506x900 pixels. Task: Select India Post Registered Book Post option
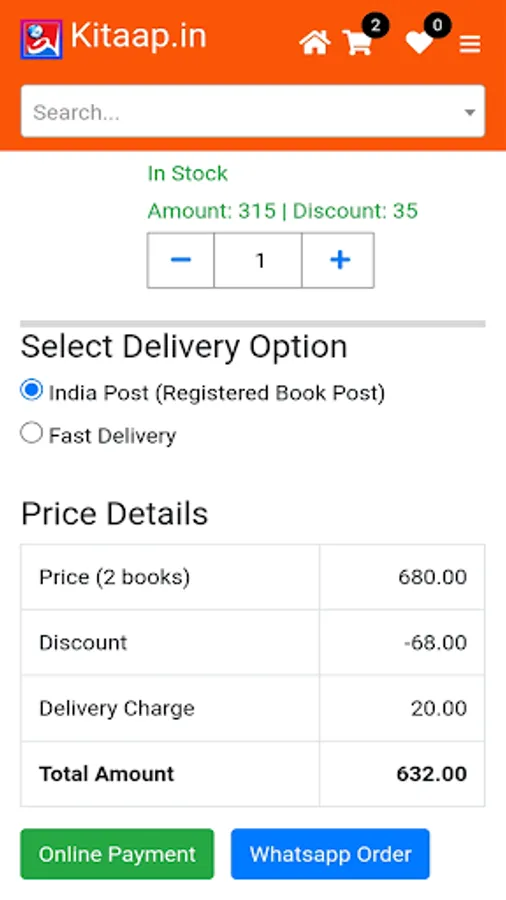click(31, 390)
